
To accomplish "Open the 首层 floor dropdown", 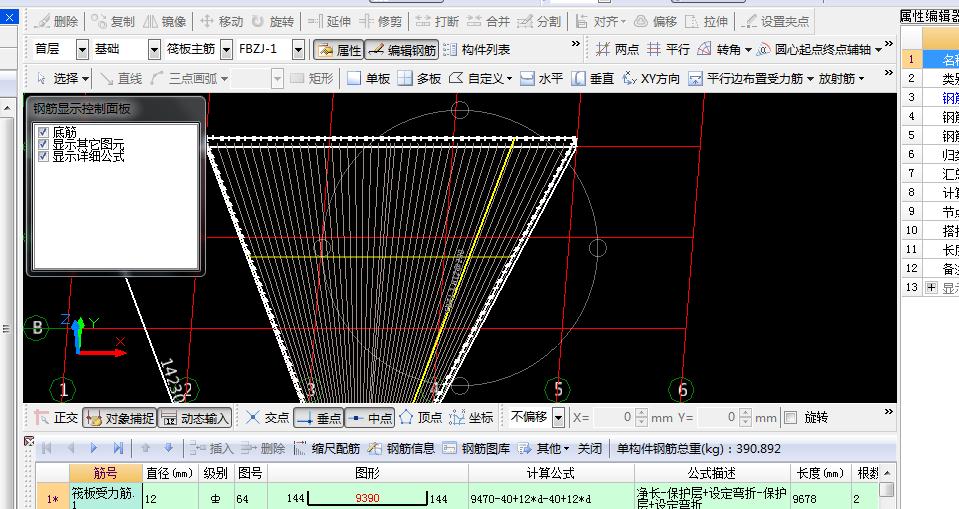I will (x=82, y=50).
